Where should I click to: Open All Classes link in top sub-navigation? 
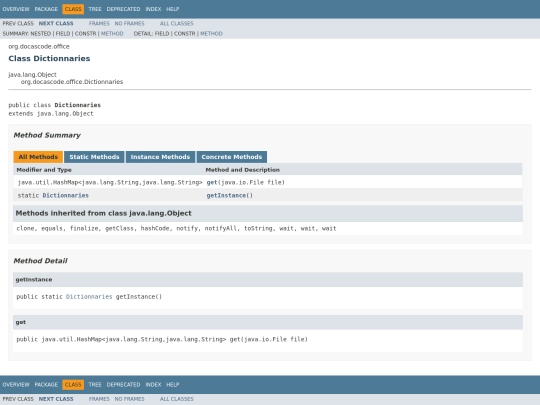click(177, 23)
